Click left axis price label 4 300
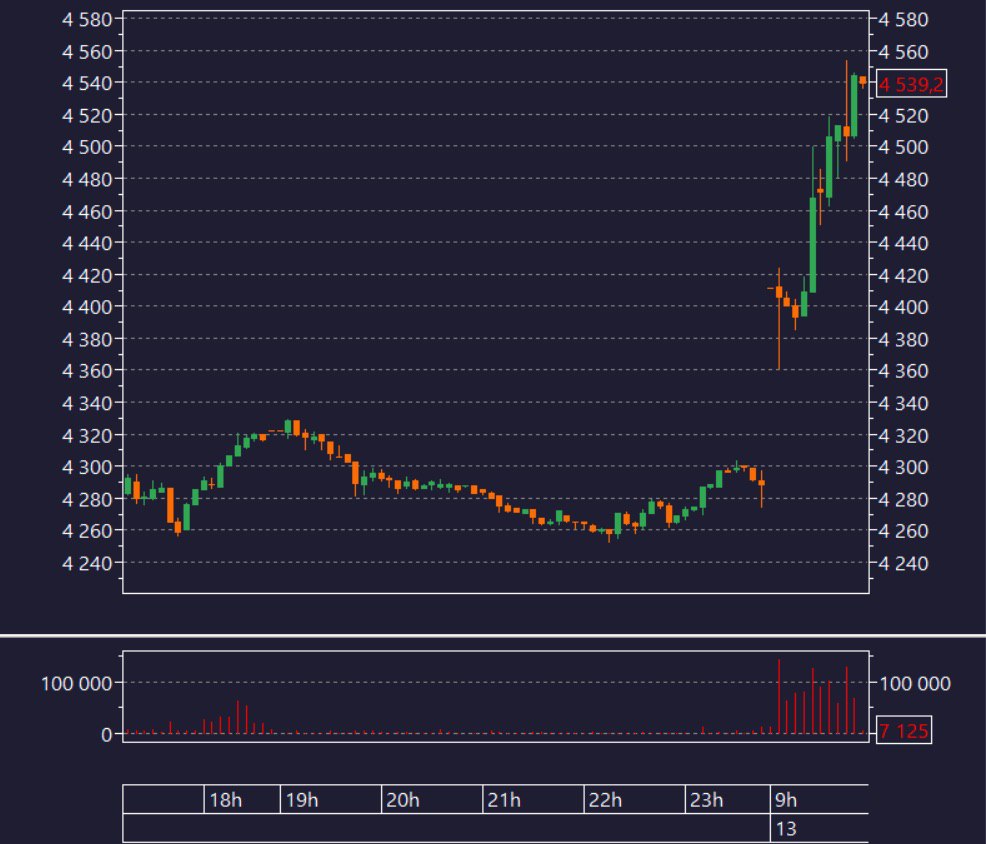The width and height of the screenshot is (986, 844). 87,467
